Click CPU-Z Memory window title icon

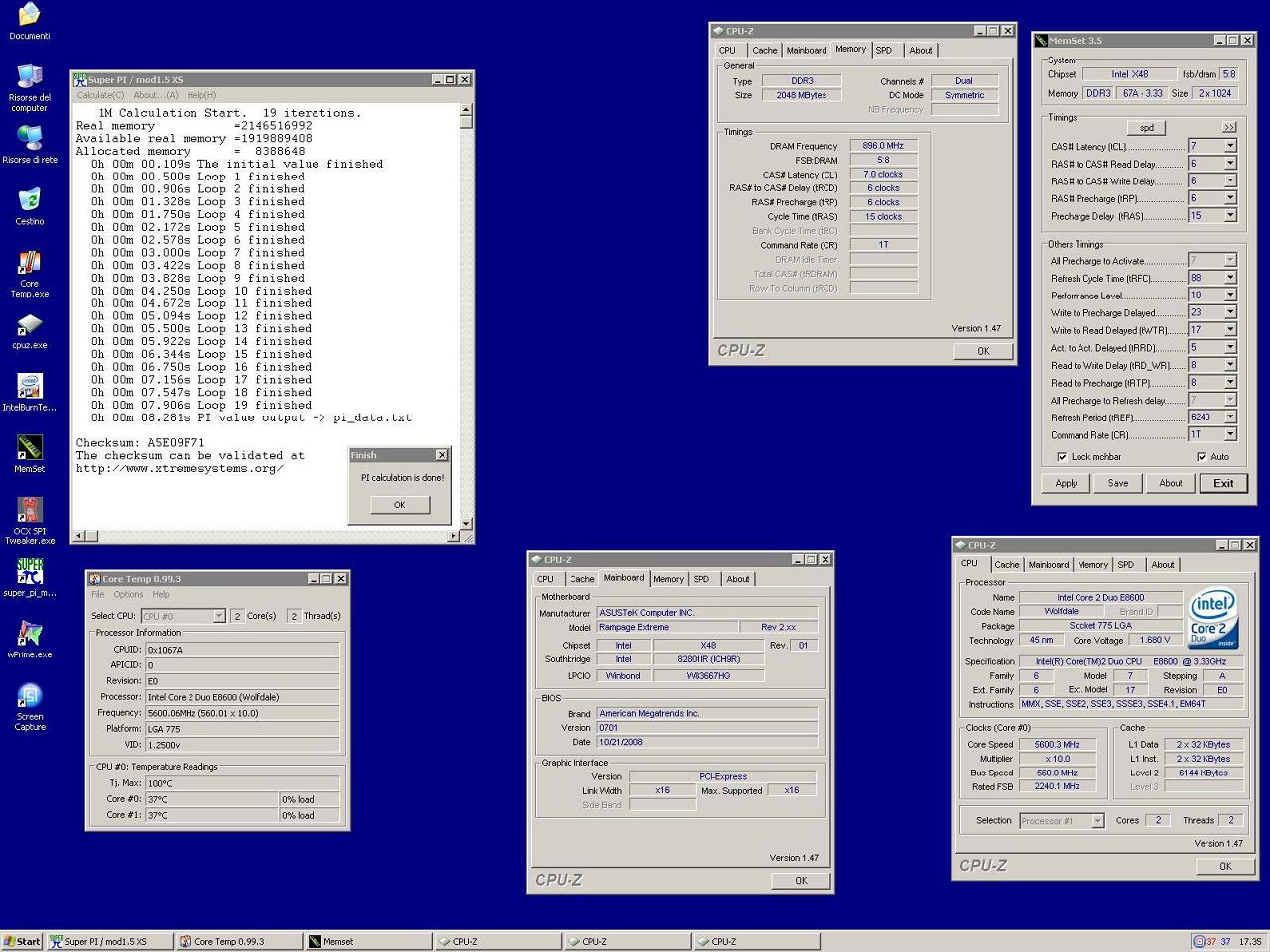pos(718,31)
